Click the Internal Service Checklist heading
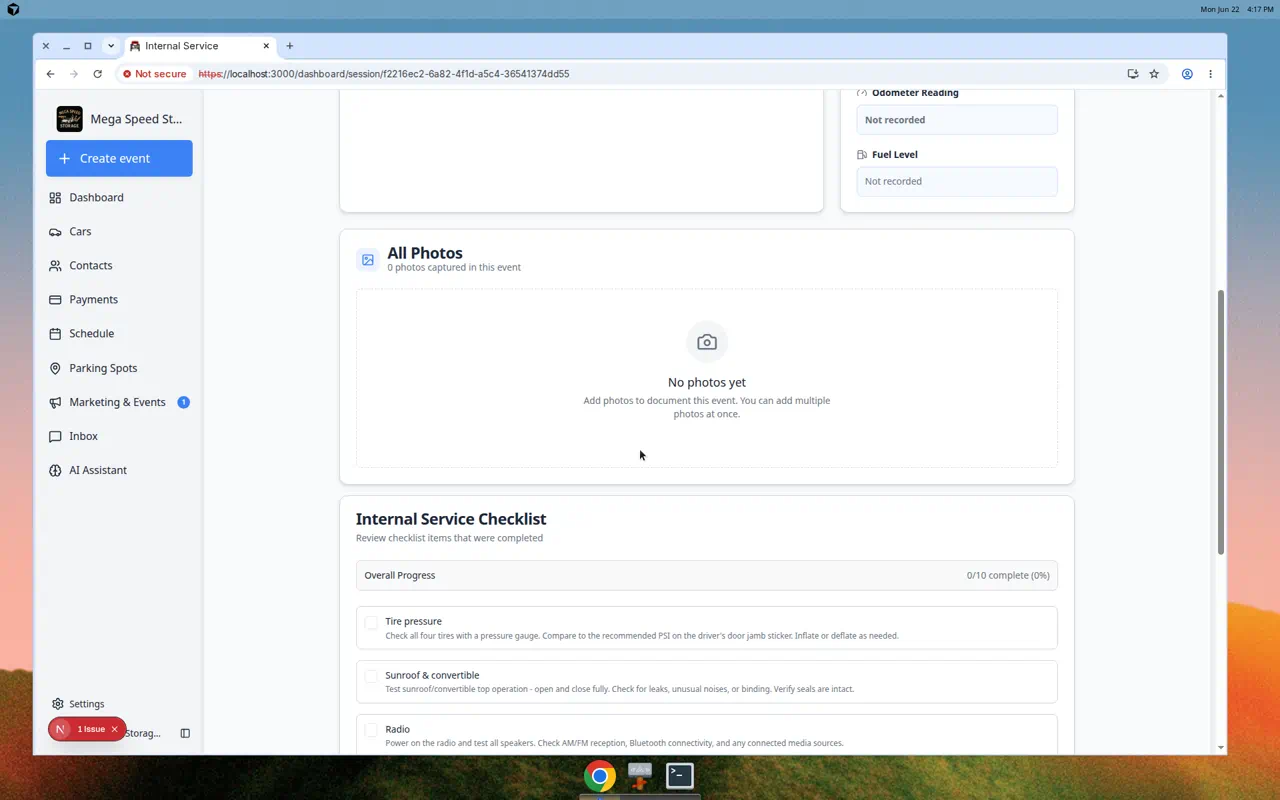The width and height of the screenshot is (1280, 800). (451, 519)
